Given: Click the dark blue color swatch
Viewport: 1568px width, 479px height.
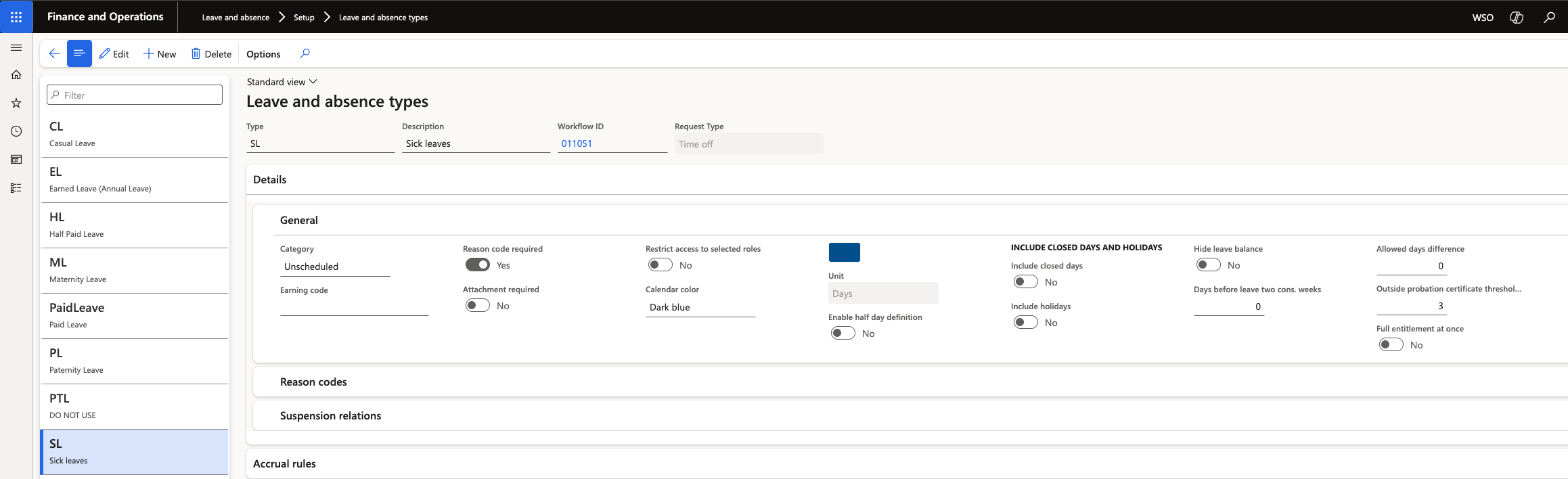Looking at the screenshot, I should pyautogui.click(x=845, y=252).
